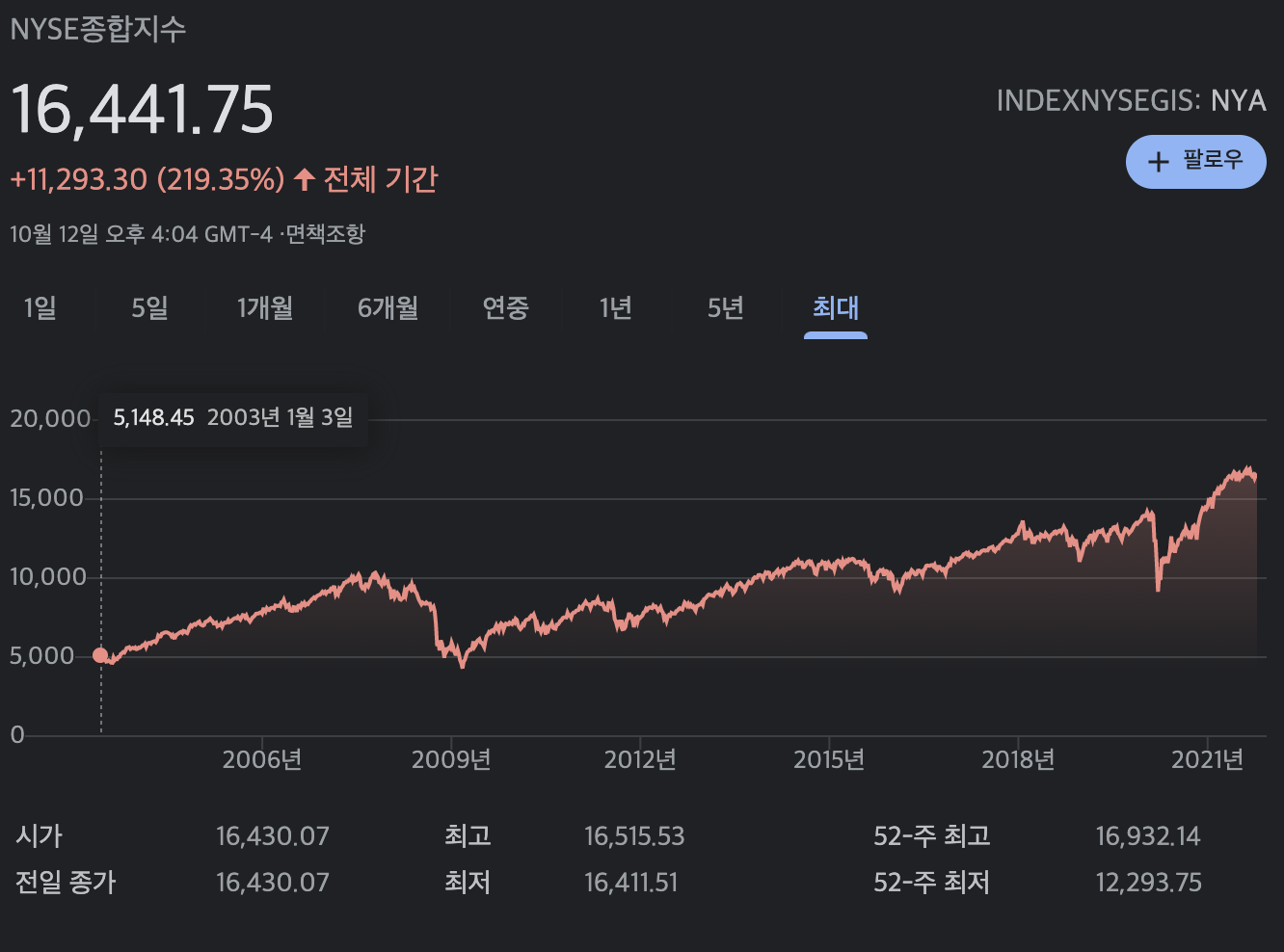Open the 연중 year-to-date tab
This screenshot has width=1284, height=952.
pos(505,308)
